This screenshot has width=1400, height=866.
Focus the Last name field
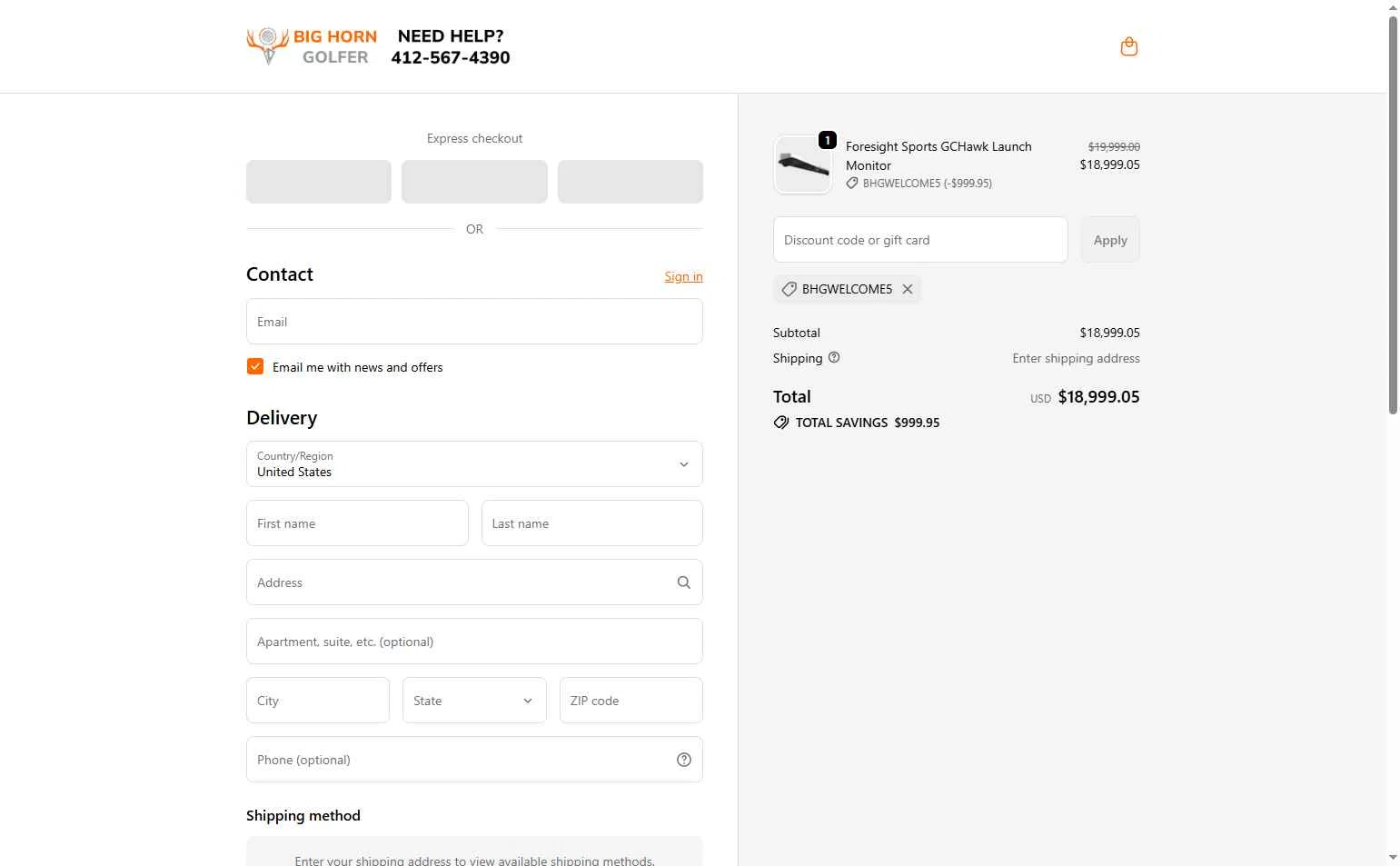(592, 523)
